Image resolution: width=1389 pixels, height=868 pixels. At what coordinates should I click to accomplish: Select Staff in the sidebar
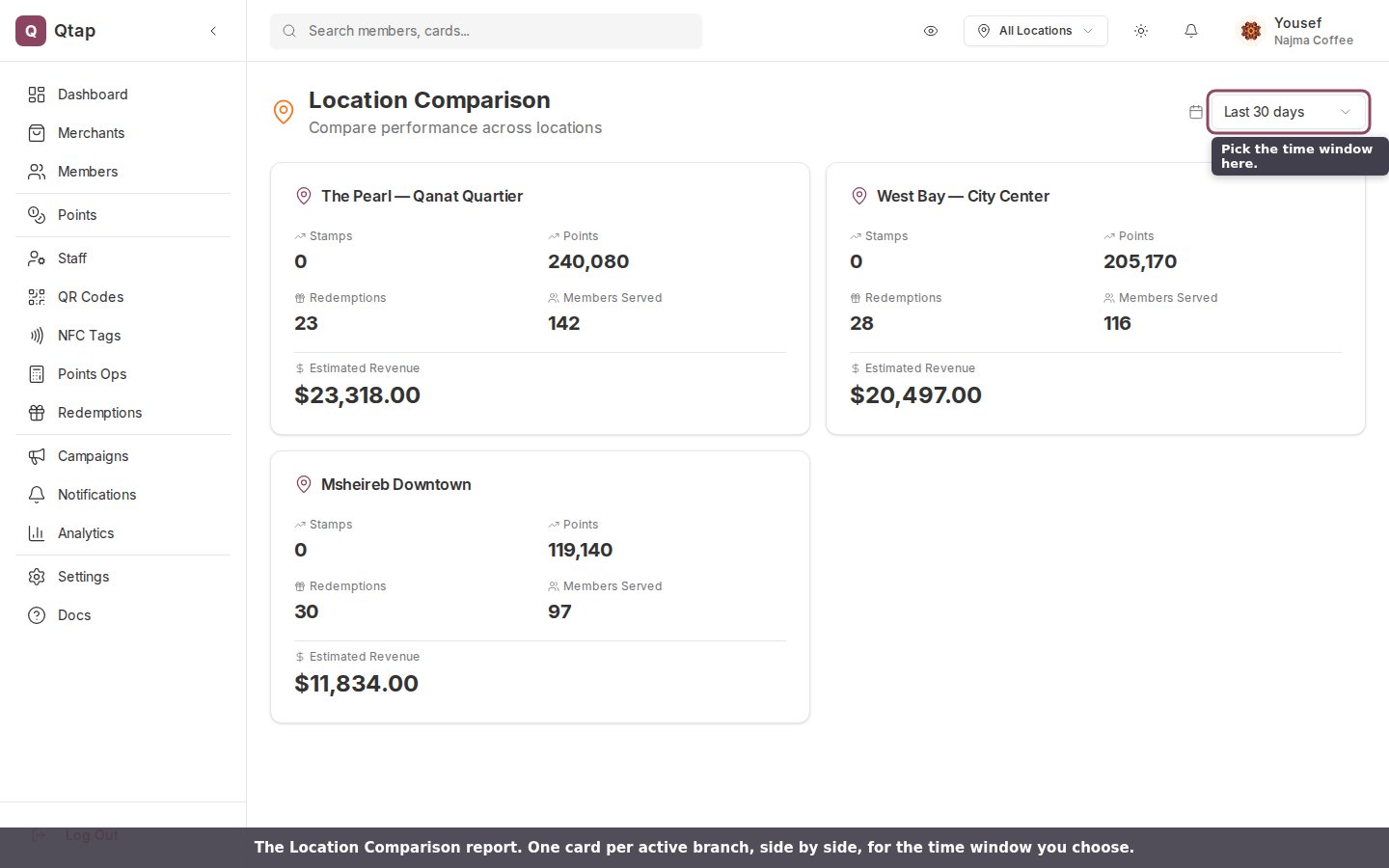123,258
